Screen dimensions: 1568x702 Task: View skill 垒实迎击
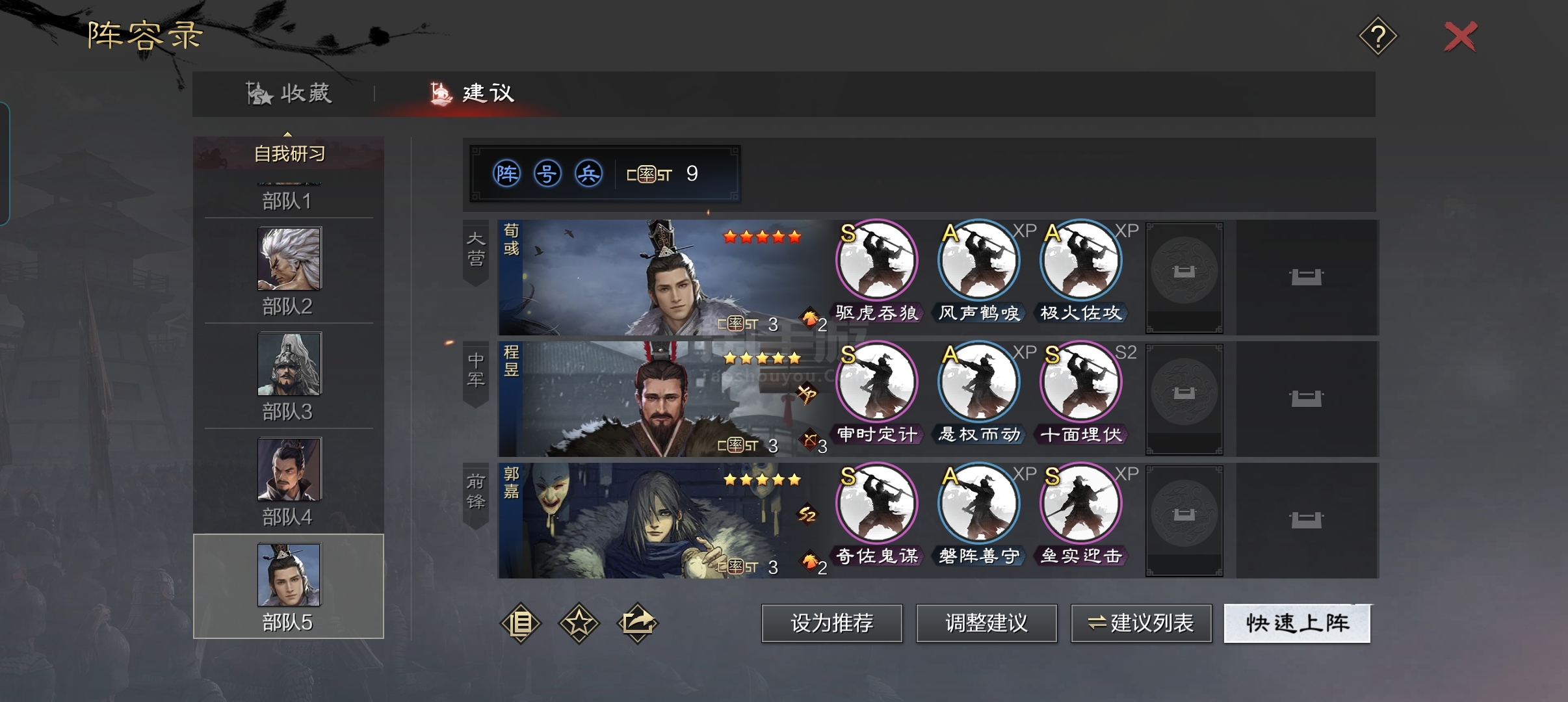point(1081,515)
